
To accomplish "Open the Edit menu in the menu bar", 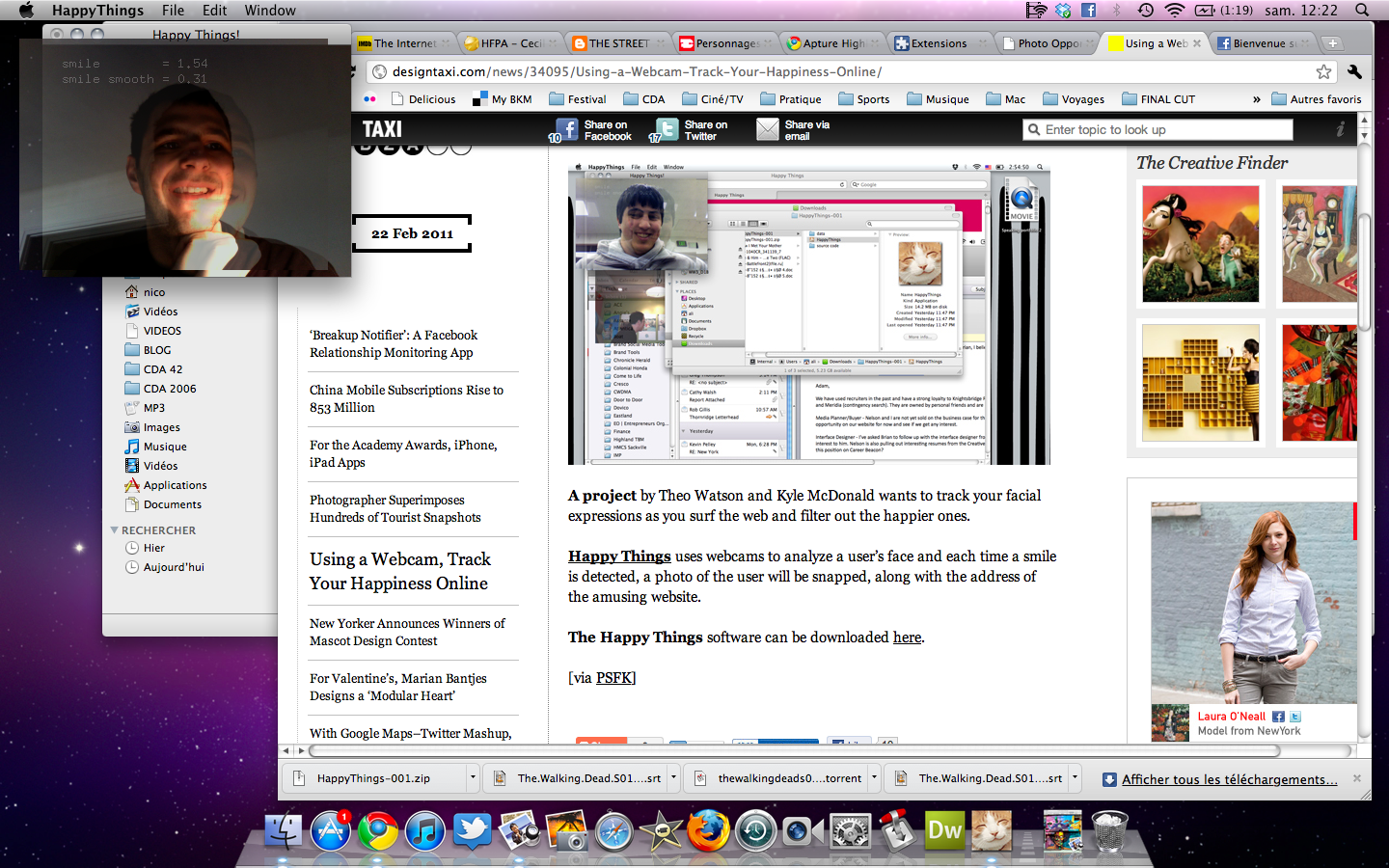I will click(x=214, y=11).
